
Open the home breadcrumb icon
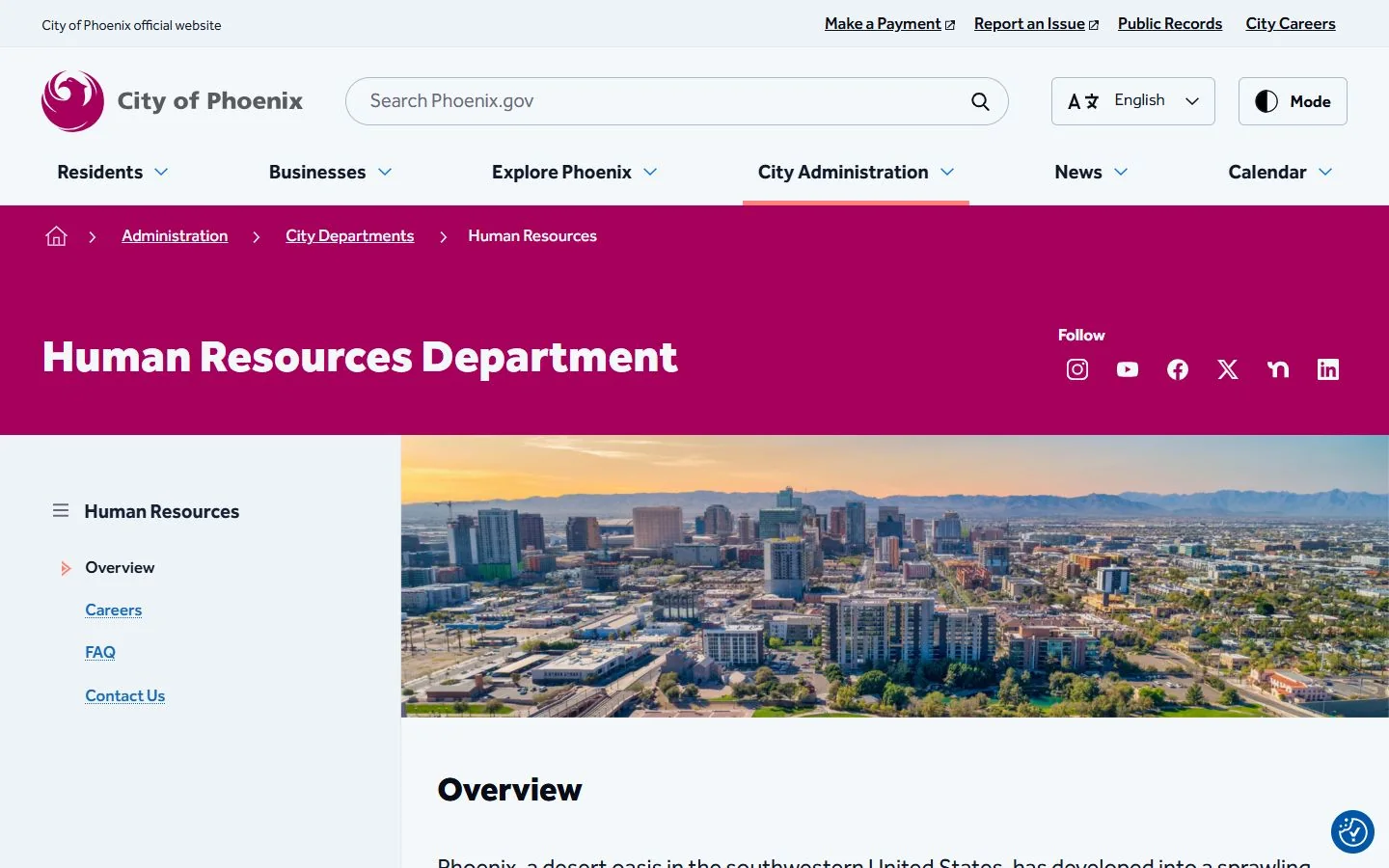tap(56, 236)
